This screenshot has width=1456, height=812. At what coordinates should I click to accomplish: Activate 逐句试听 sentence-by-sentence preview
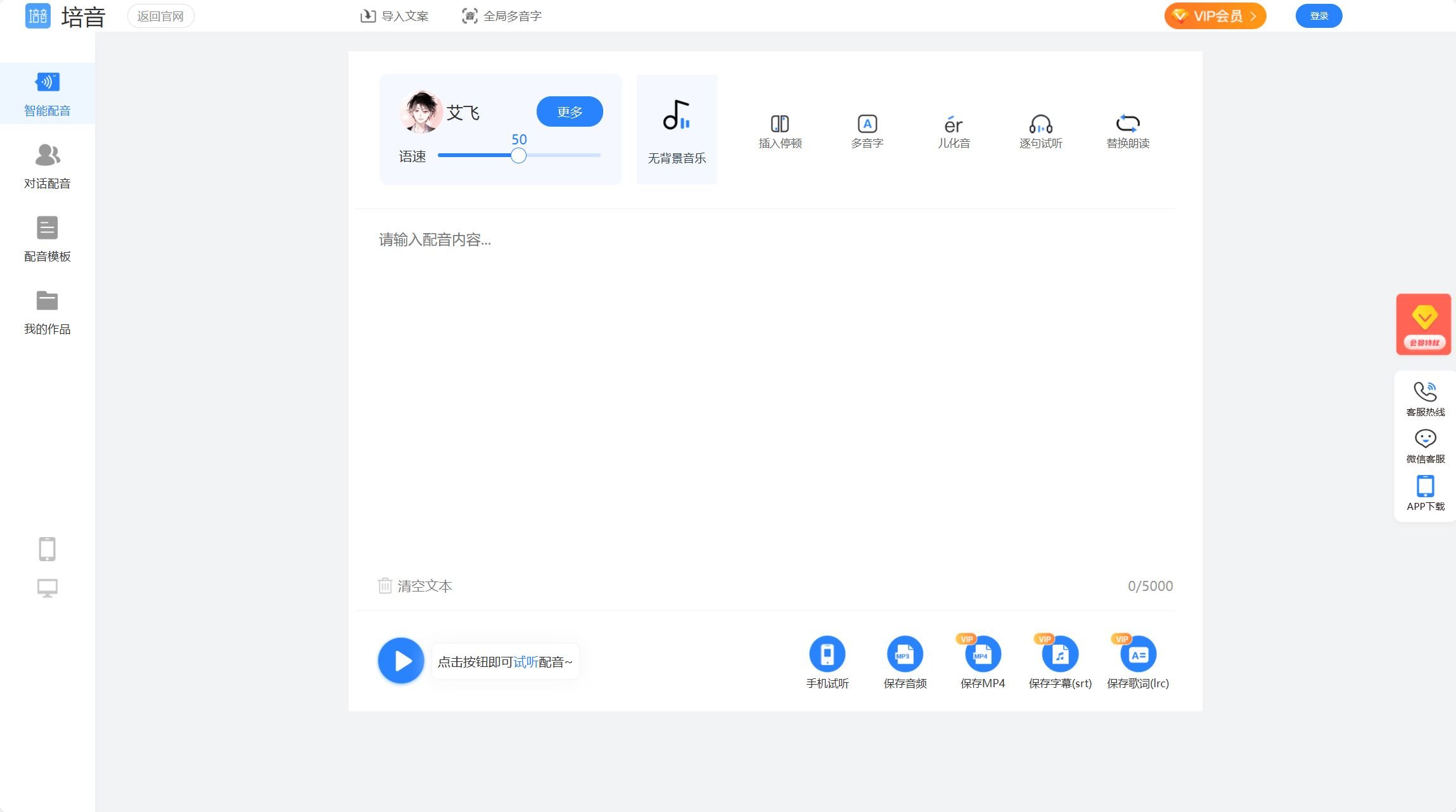(x=1041, y=130)
